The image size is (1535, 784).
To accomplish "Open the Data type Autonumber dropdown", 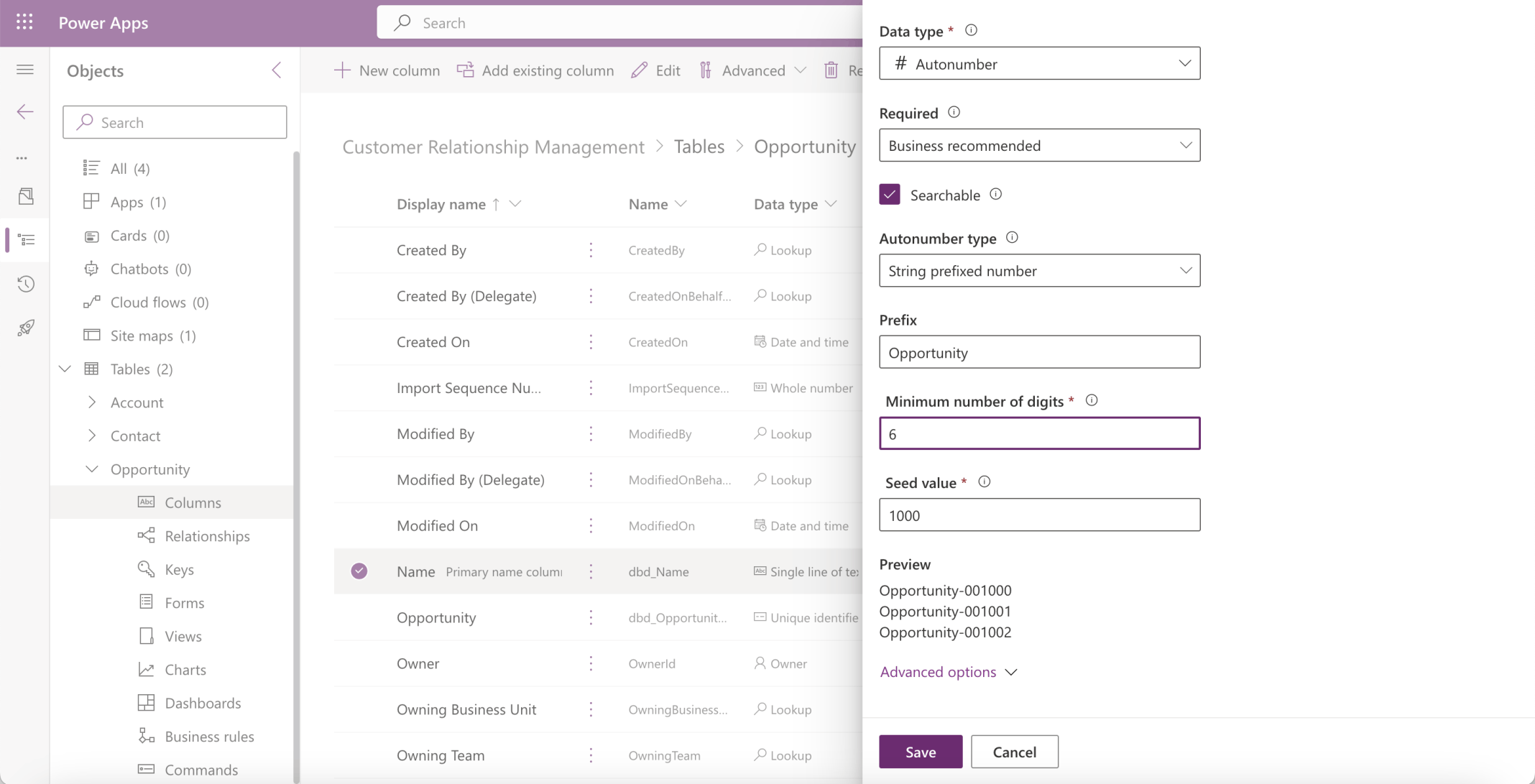I will (x=1039, y=64).
